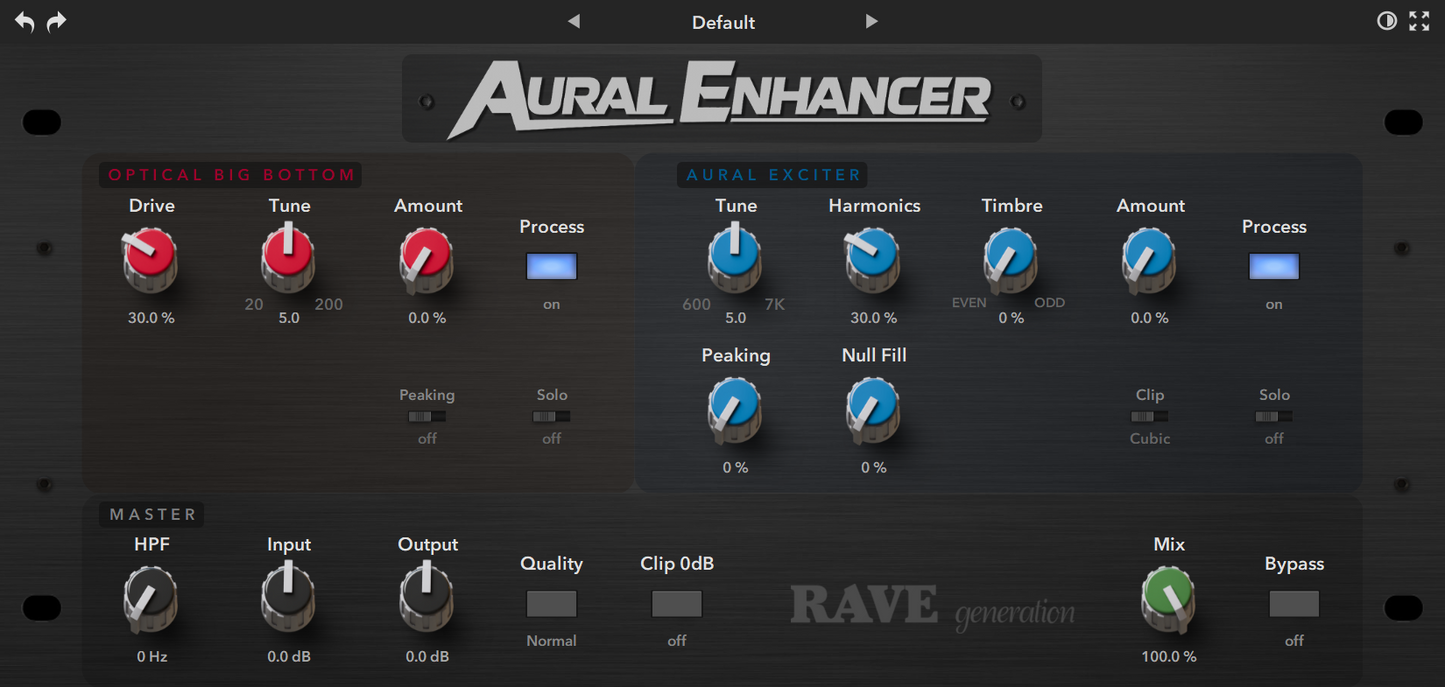Click the Harmonics knob in Aural Exciter

(x=873, y=260)
